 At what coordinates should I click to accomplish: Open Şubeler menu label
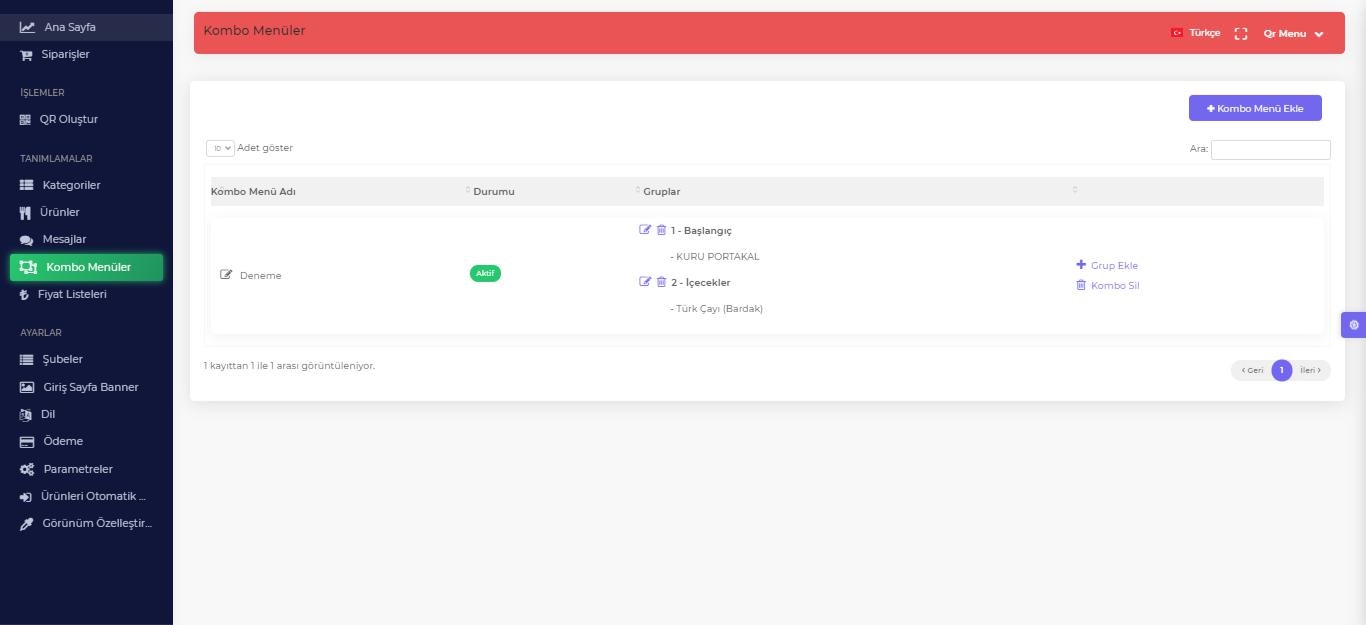(62, 360)
